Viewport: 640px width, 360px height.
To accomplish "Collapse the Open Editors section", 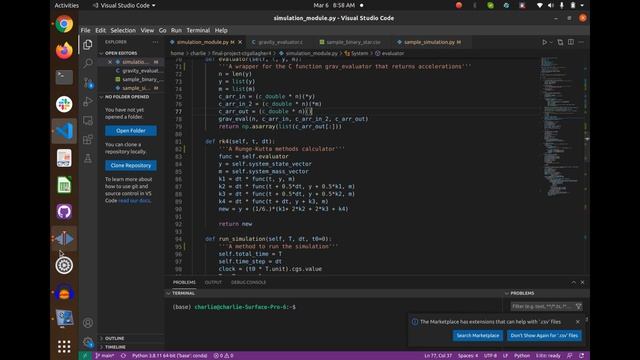I will point(121,53).
